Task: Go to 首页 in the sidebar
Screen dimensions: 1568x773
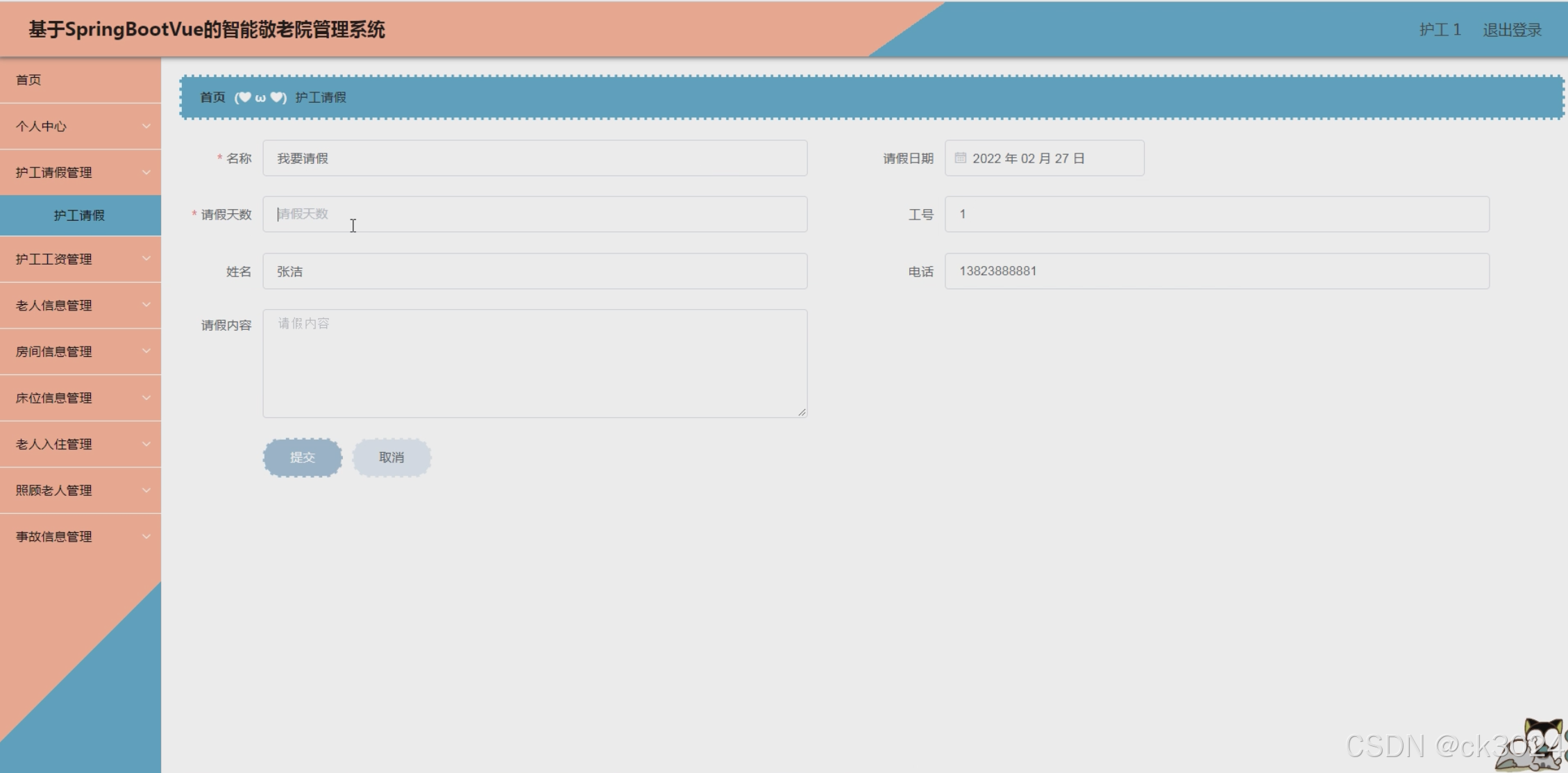Action: pos(28,80)
